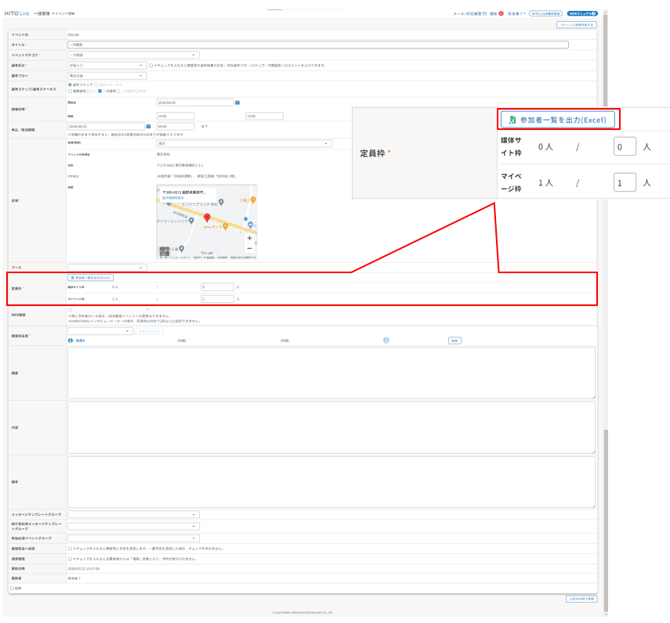Image resolution: width=670 pixels, height=623 pixels.
Task: Open the mail history menu in header
Action: click(469, 14)
